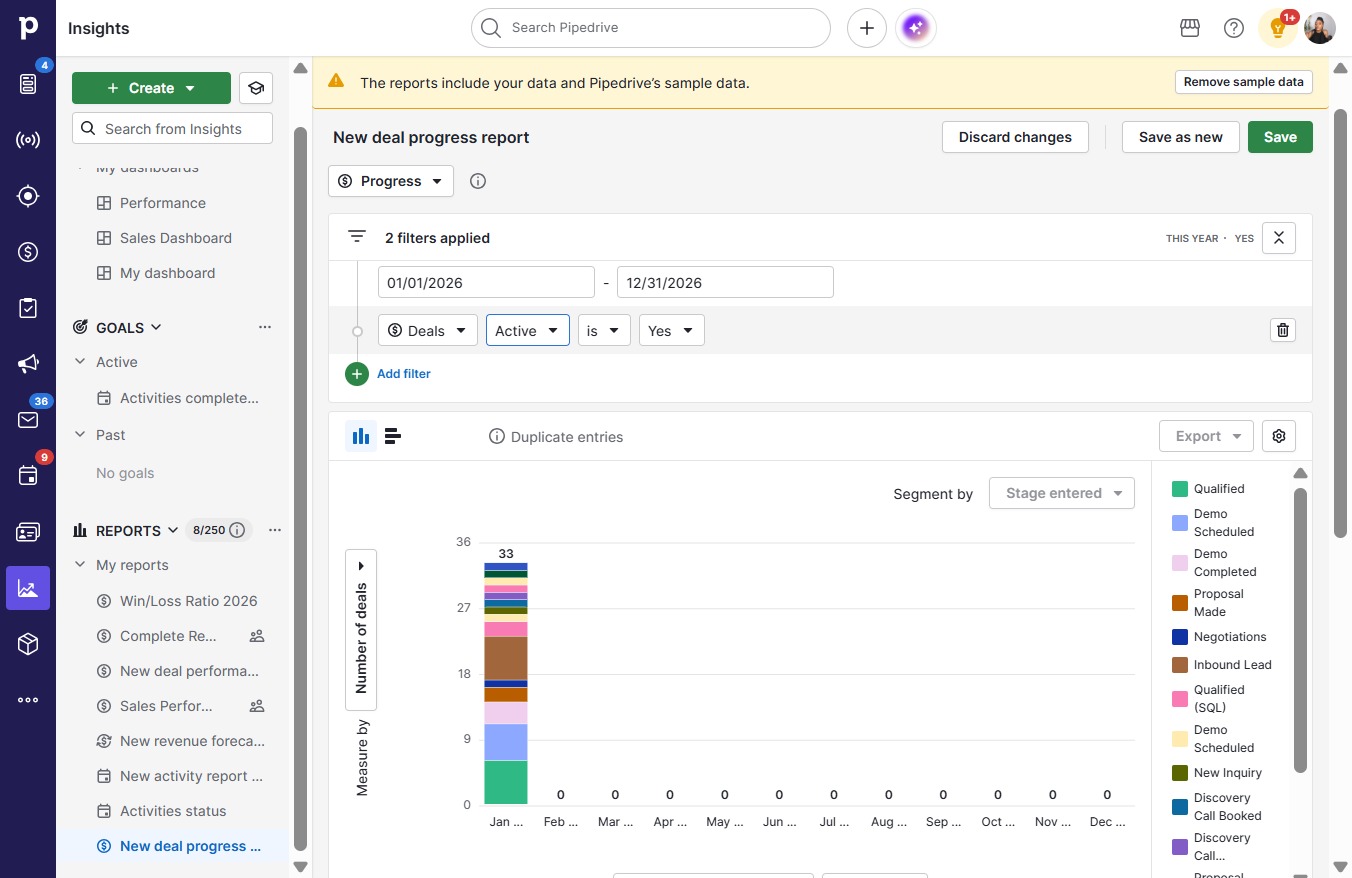Click the green Save button

coord(1280,137)
